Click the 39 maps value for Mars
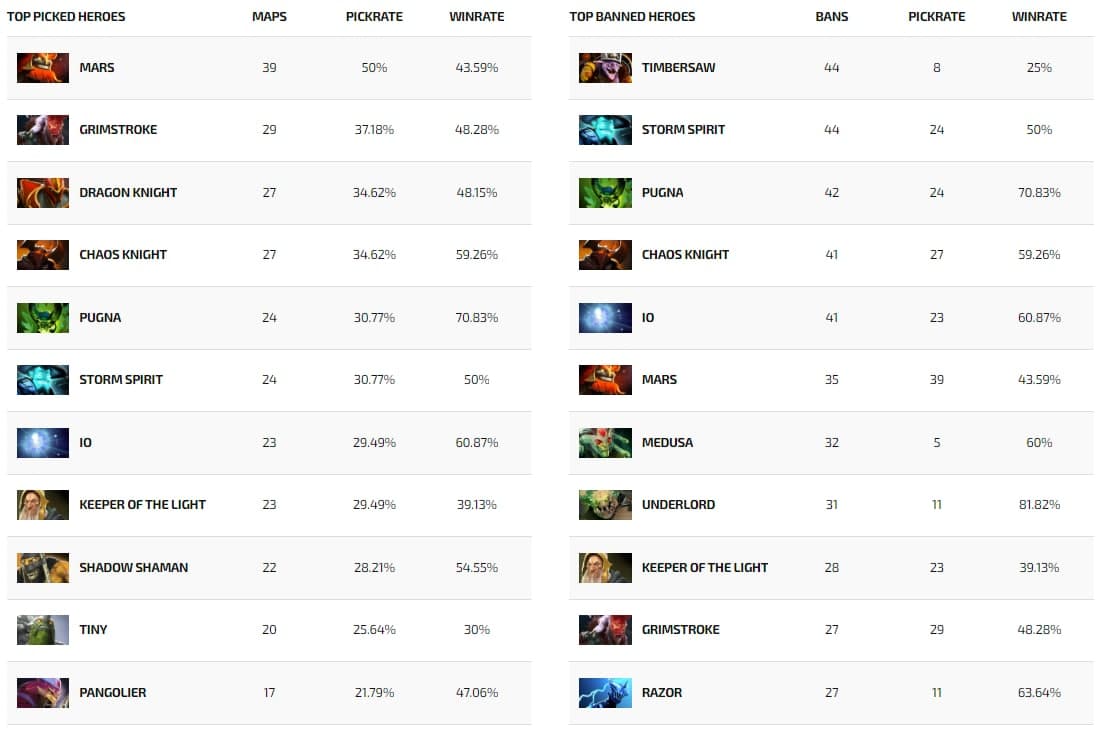 (x=269, y=68)
